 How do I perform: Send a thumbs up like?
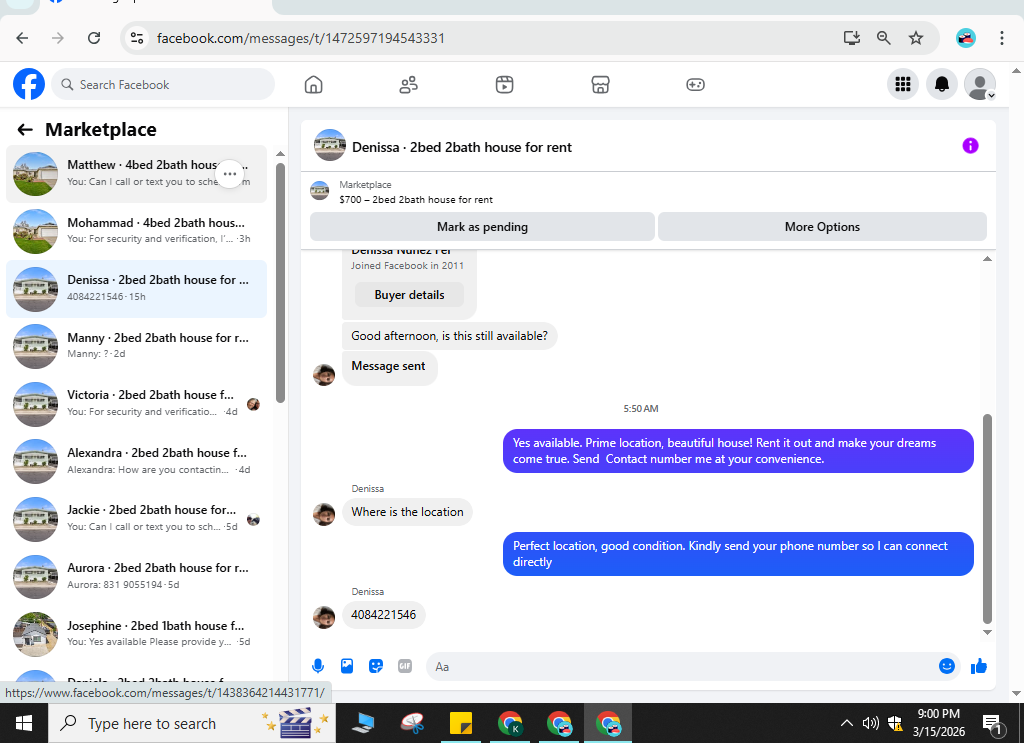point(978,666)
